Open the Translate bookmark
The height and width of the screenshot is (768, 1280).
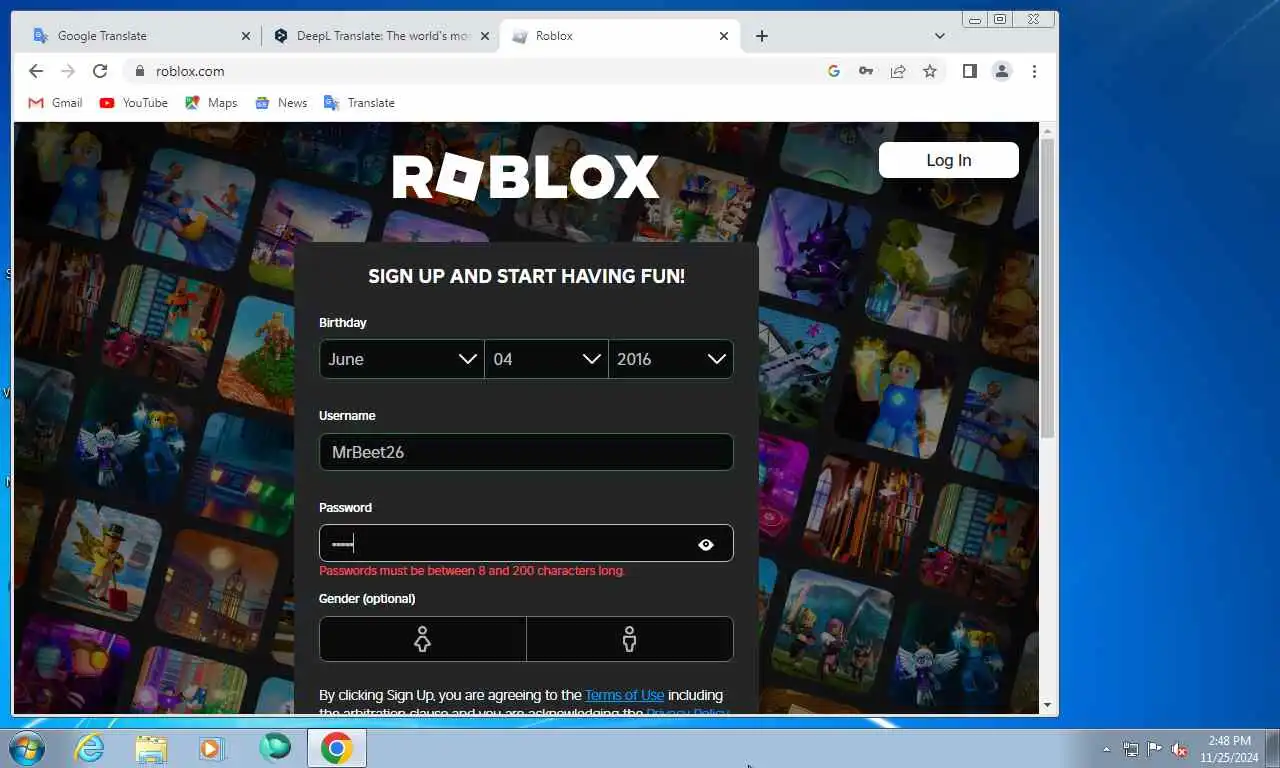(359, 103)
